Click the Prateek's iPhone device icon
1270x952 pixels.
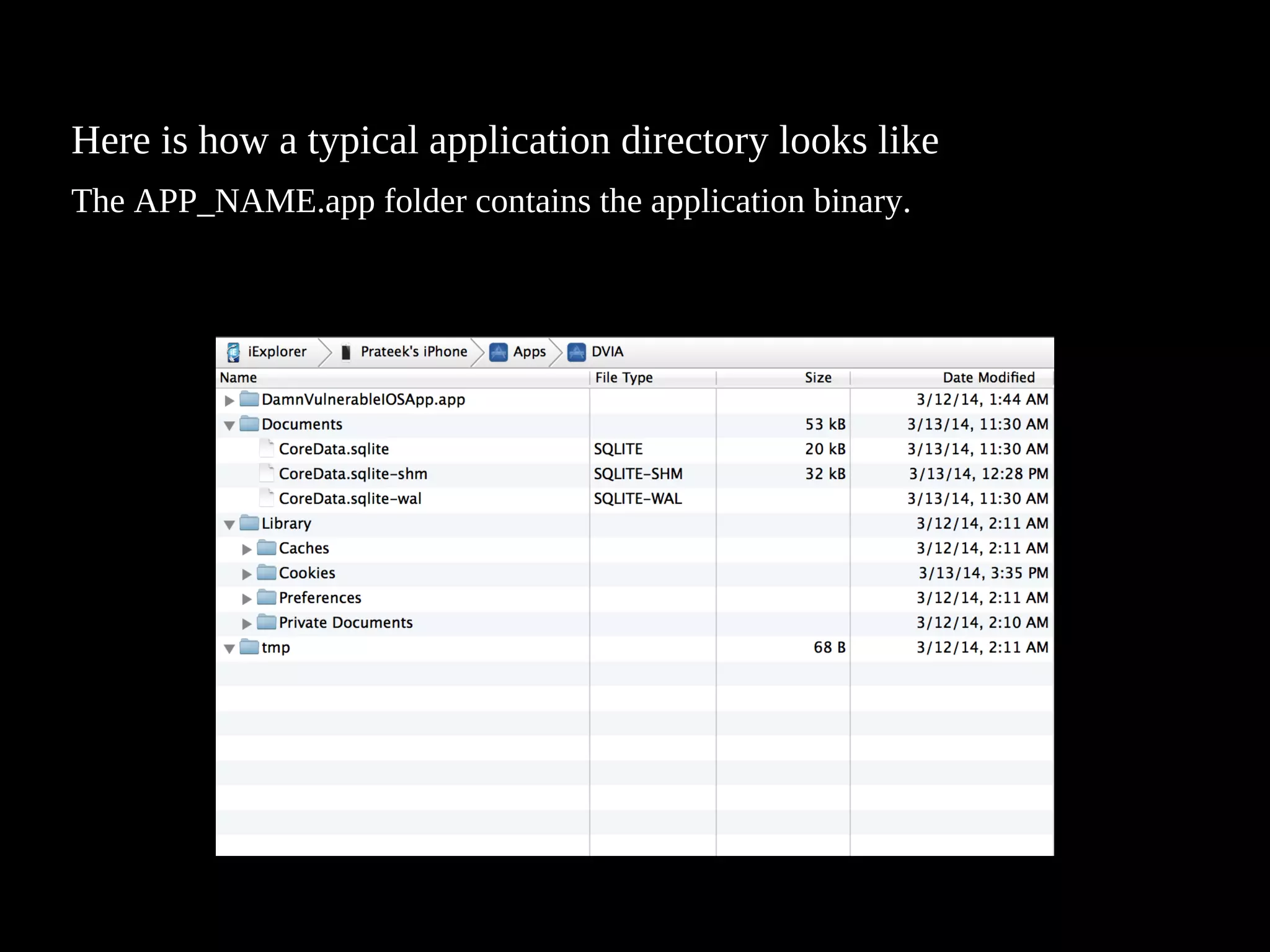(346, 352)
